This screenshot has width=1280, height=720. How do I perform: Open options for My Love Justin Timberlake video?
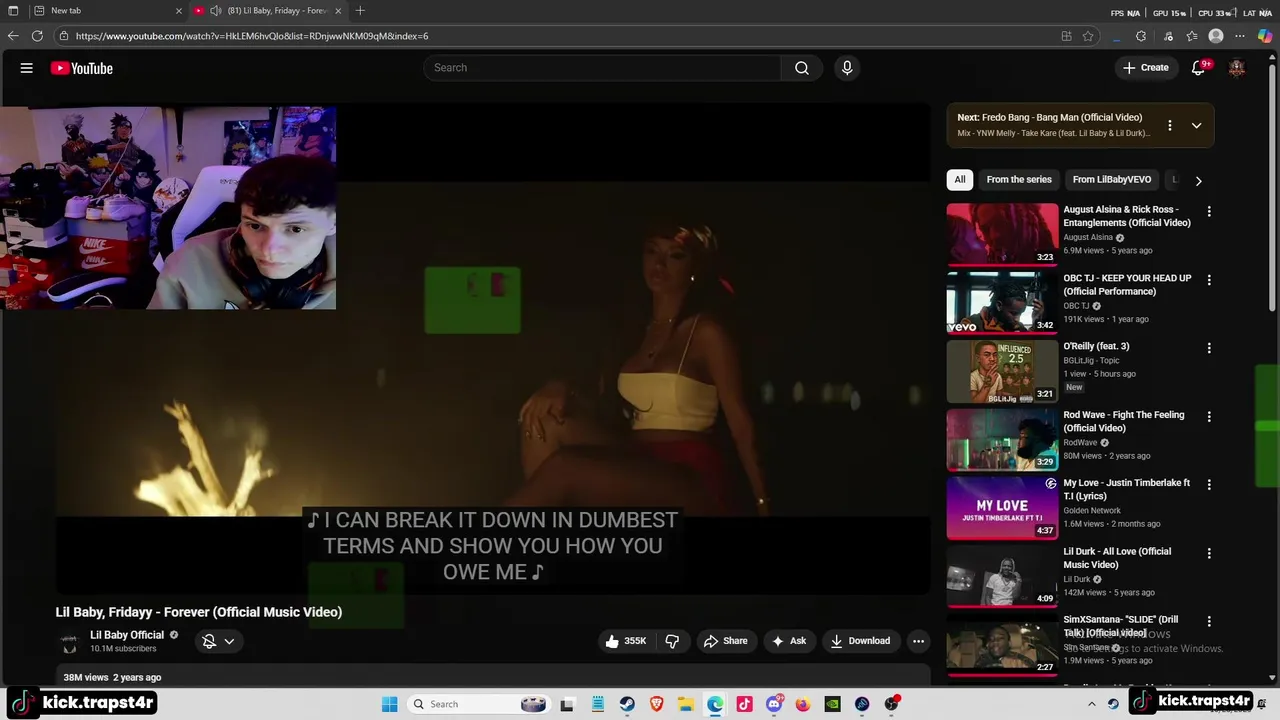point(1209,484)
